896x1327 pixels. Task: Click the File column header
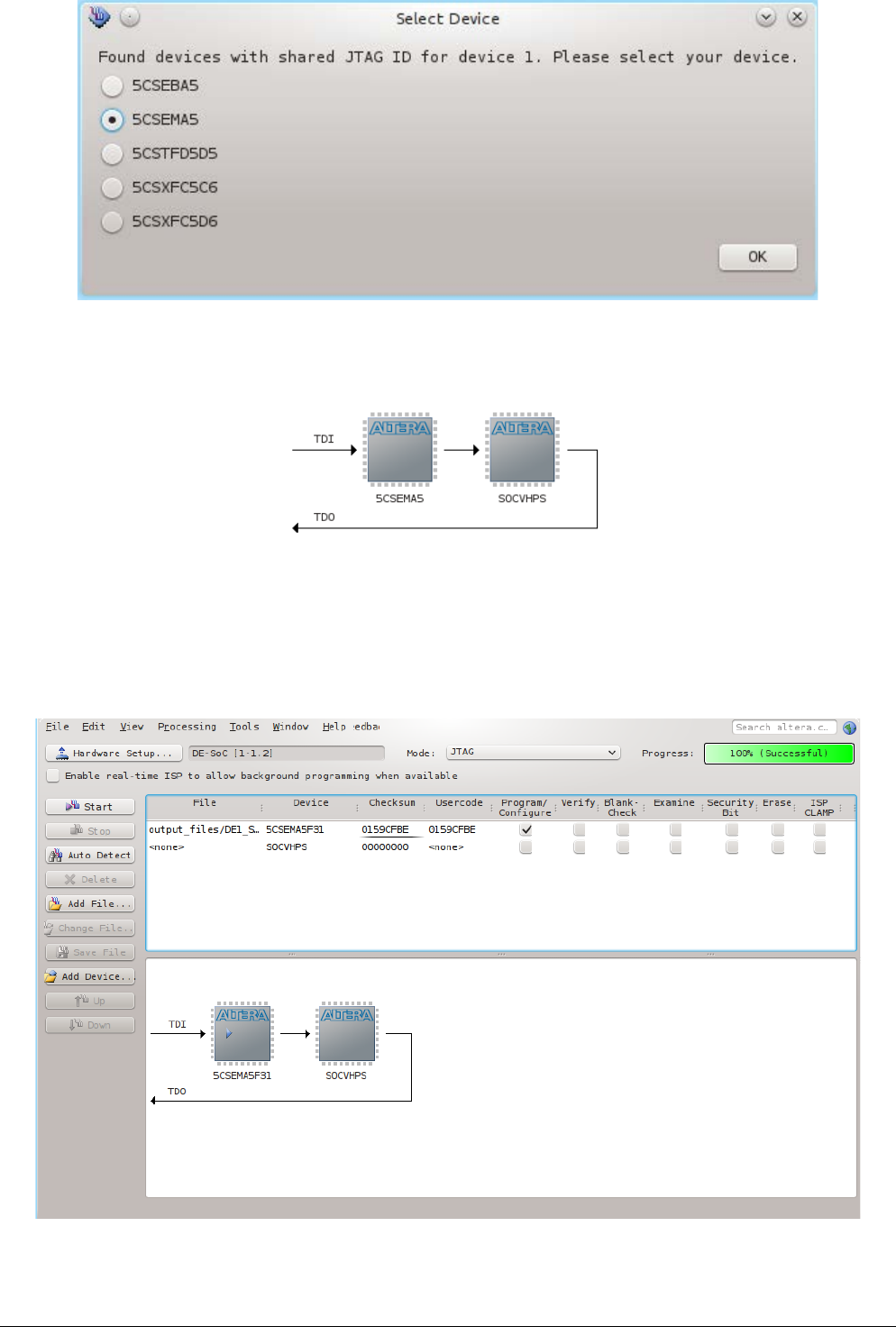[205, 803]
